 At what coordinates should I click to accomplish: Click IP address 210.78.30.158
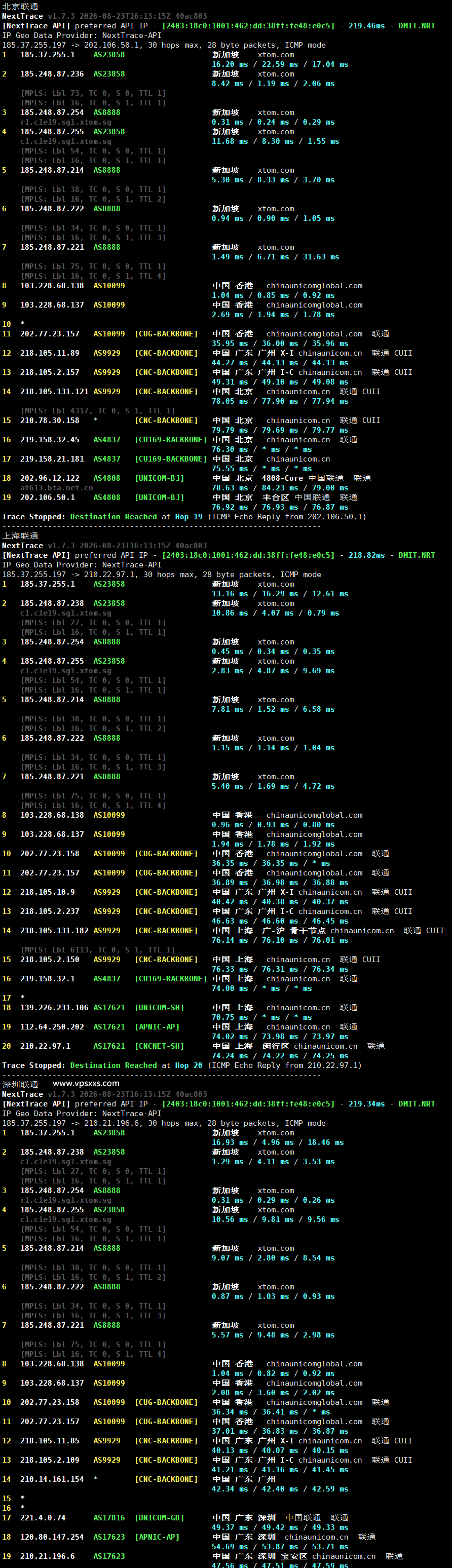(49, 420)
